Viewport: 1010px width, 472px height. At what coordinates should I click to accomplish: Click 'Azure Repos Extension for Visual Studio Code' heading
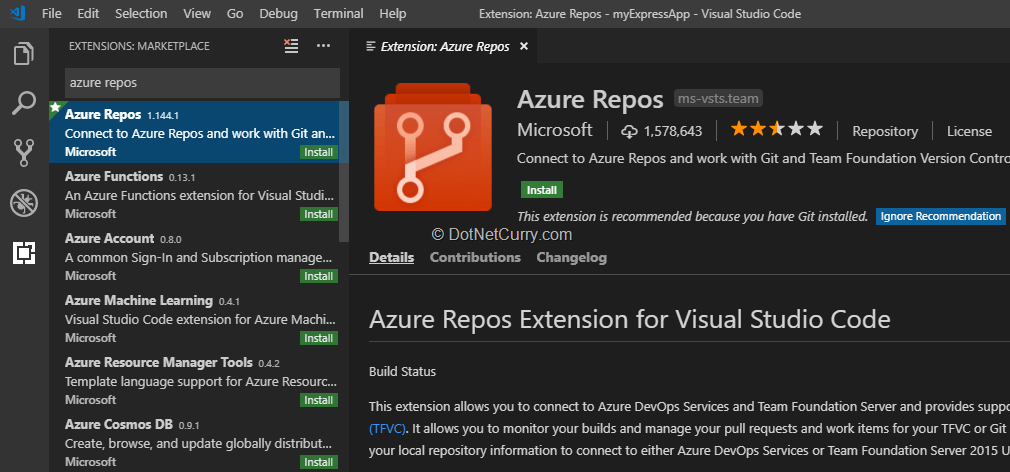(x=630, y=319)
